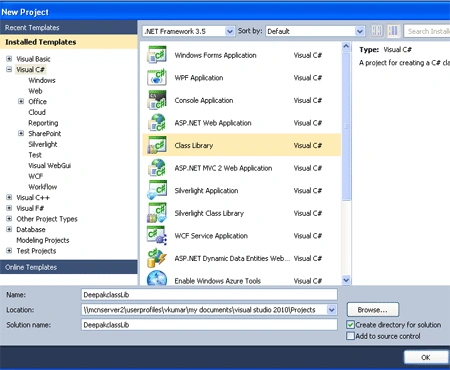Select the Test category under Visual C#
Screen dimensions: 450x370
coord(35,155)
